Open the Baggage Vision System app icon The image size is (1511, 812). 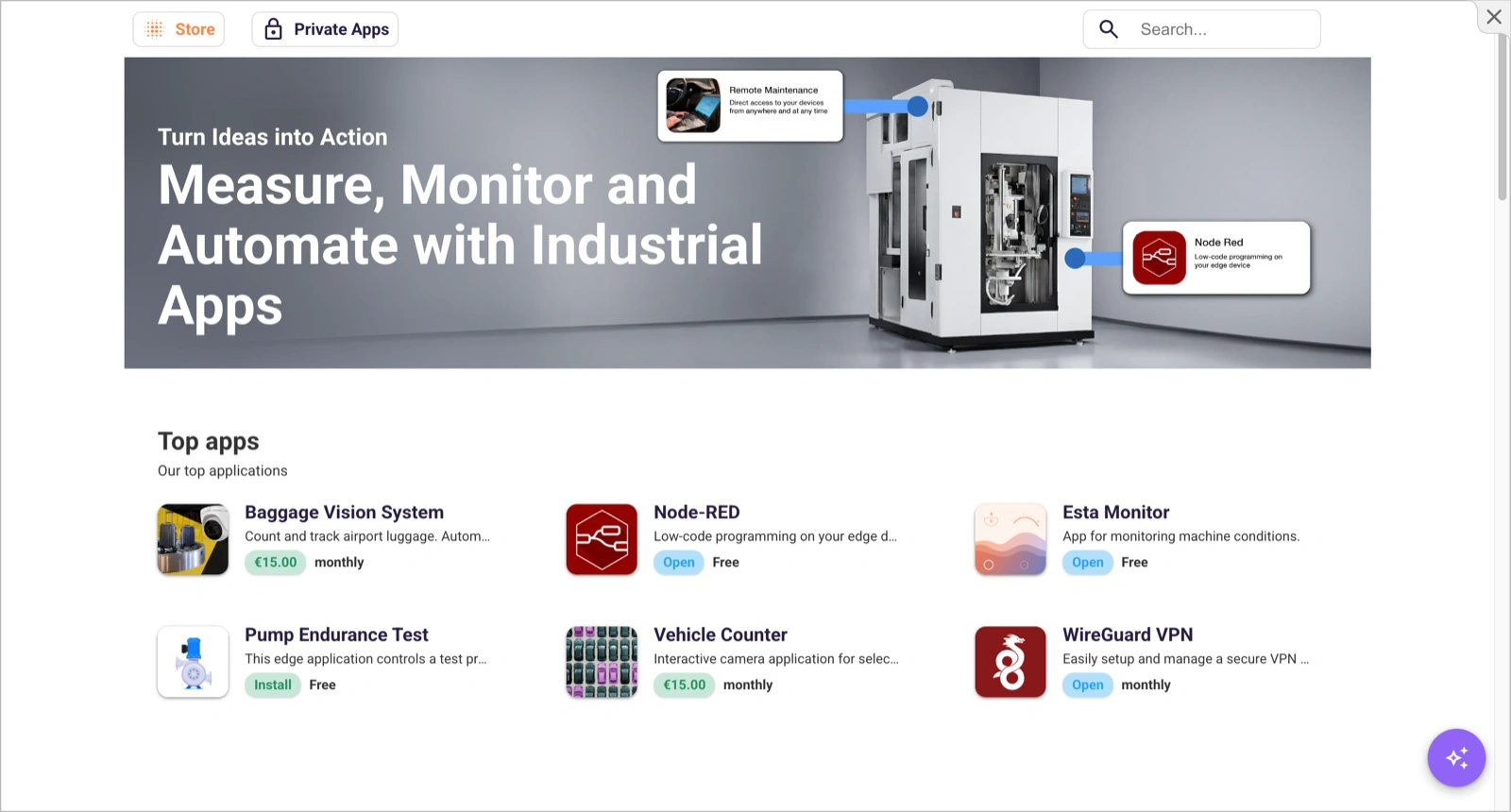tap(193, 539)
